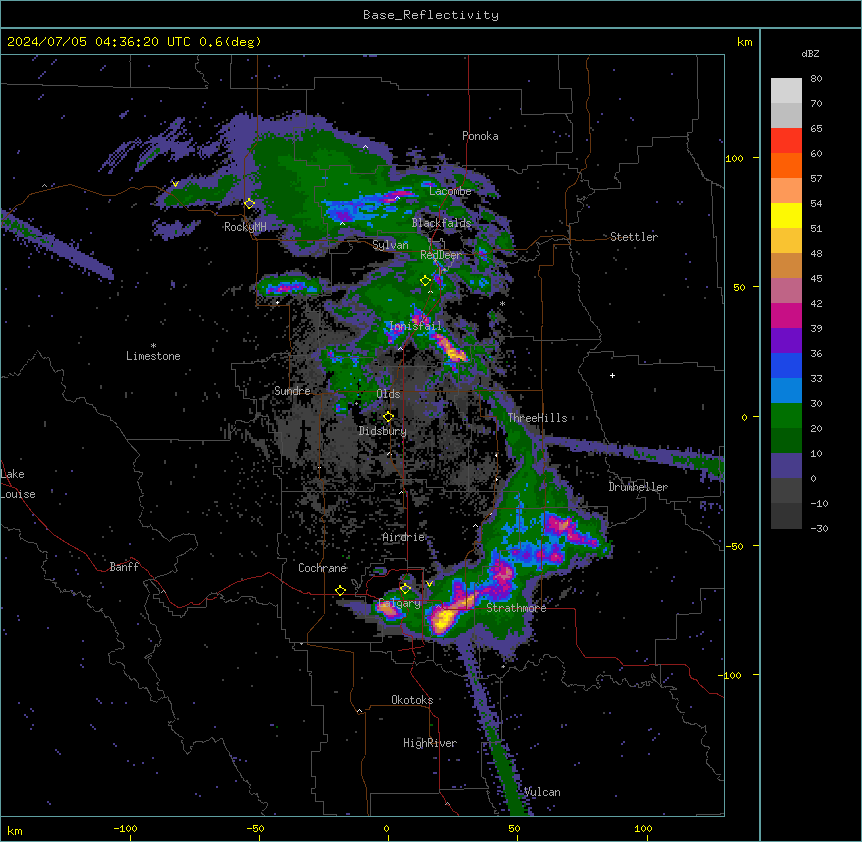This screenshot has width=862, height=842.
Task: Click the yellow V marker northeast of Calgary
Action: coord(429,584)
